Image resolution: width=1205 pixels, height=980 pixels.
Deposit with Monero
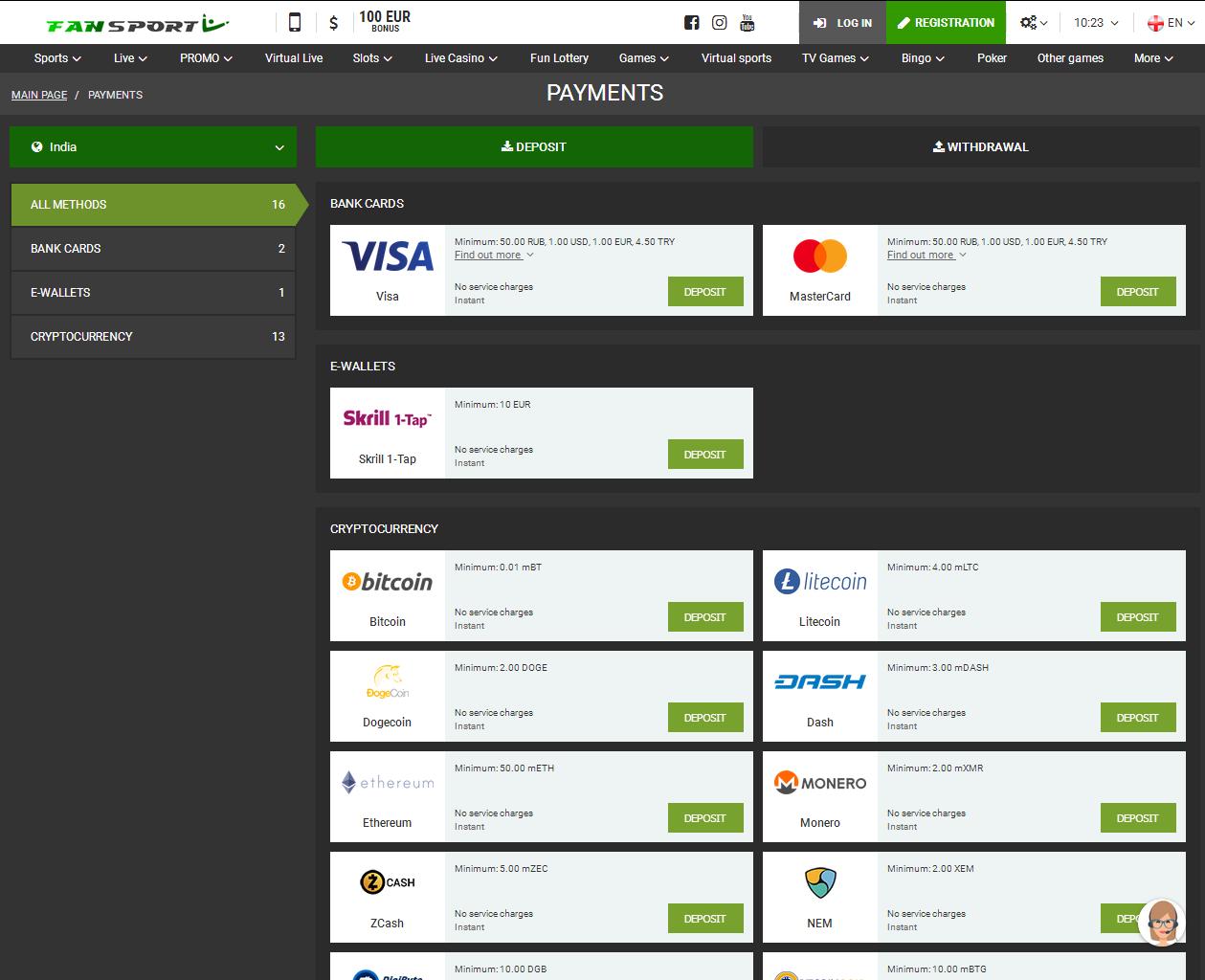1138,818
